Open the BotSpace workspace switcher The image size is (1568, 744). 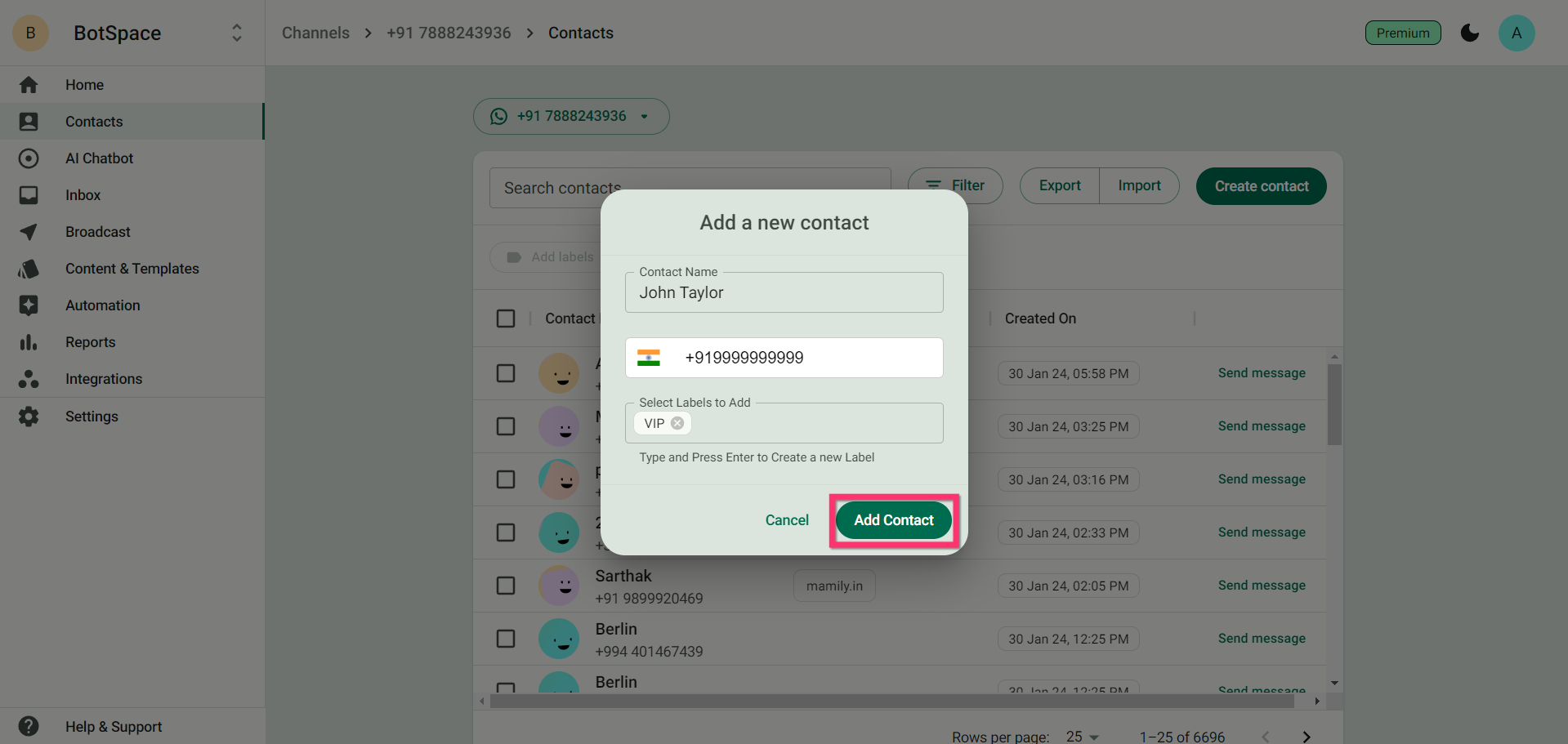tap(237, 33)
